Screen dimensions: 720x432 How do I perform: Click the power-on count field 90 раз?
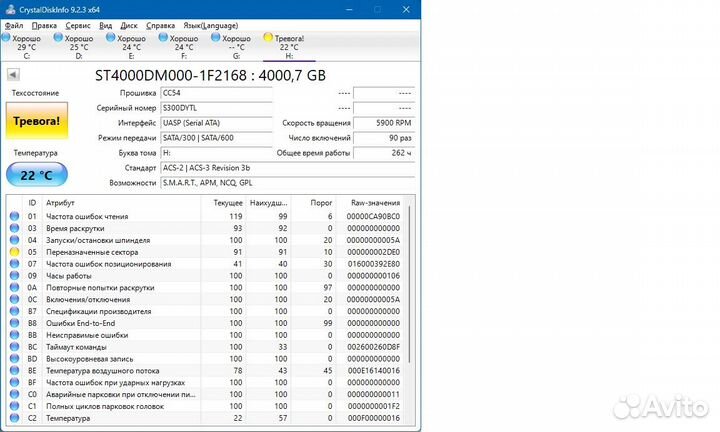click(x=384, y=138)
